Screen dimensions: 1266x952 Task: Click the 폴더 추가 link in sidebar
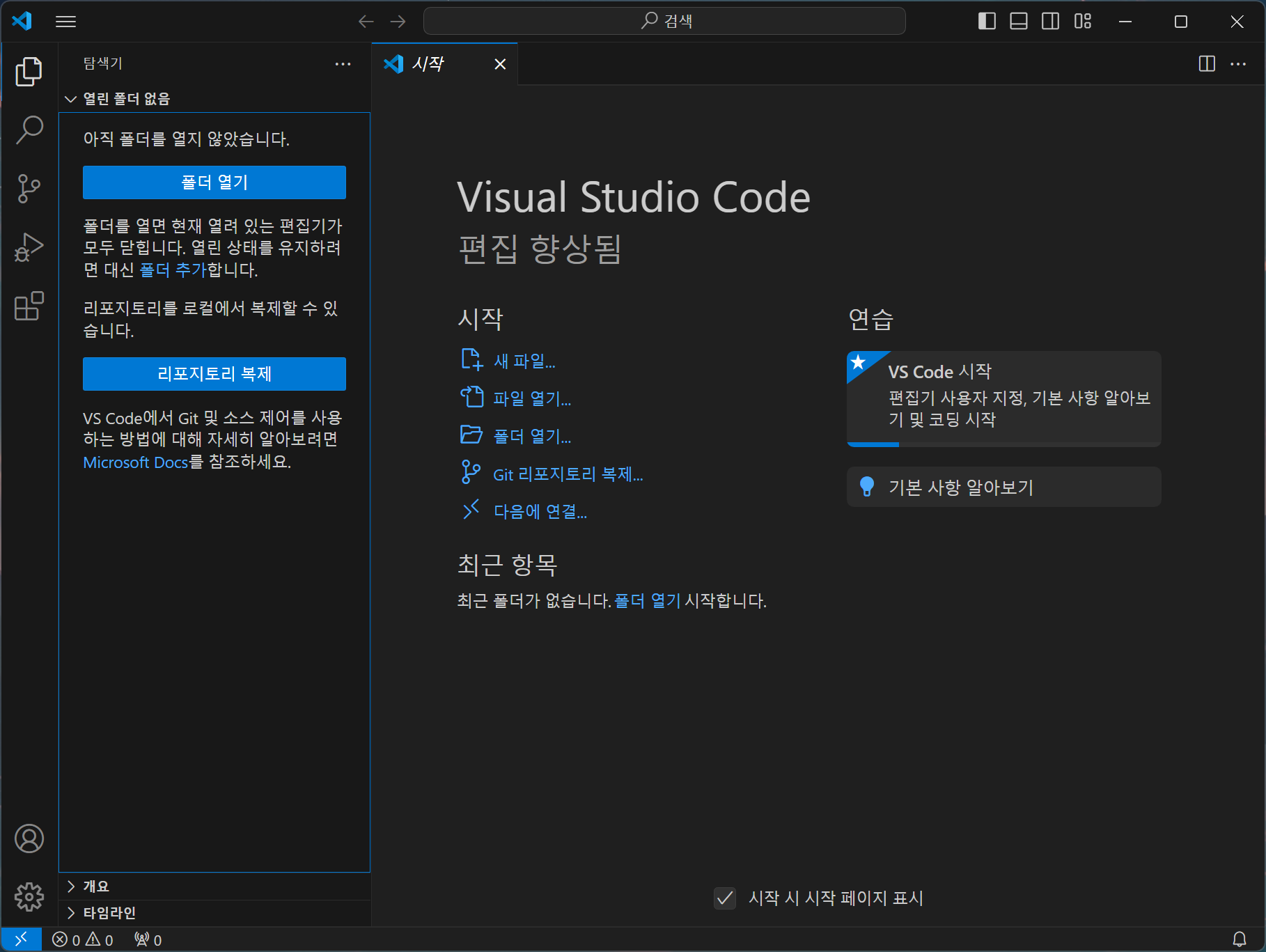pyautogui.click(x=173, y=270)
